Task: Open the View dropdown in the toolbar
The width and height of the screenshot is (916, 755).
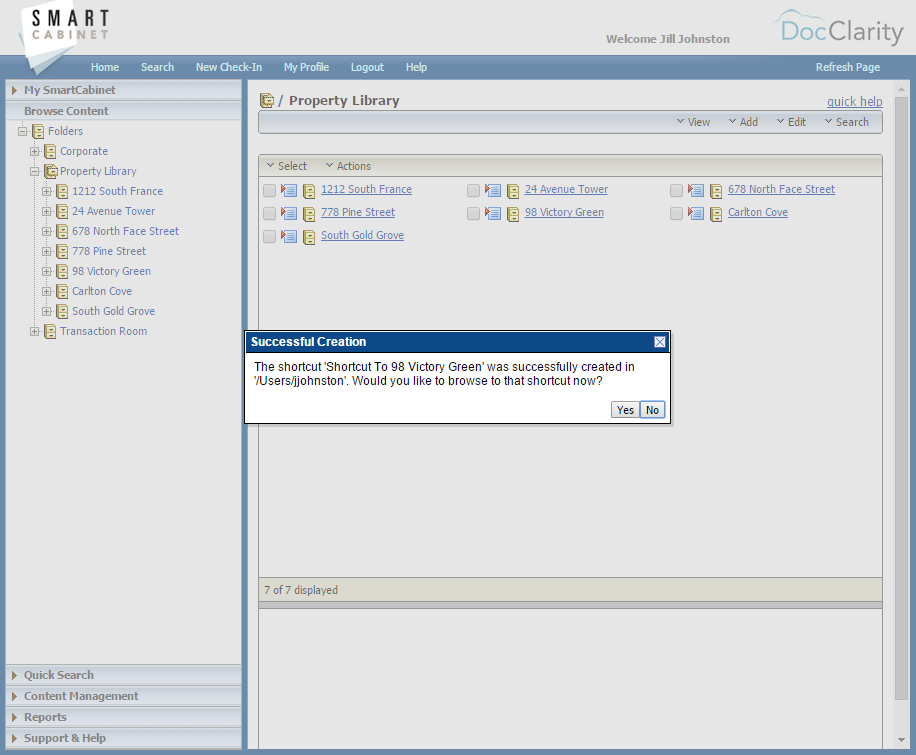Action: (693, 122)
